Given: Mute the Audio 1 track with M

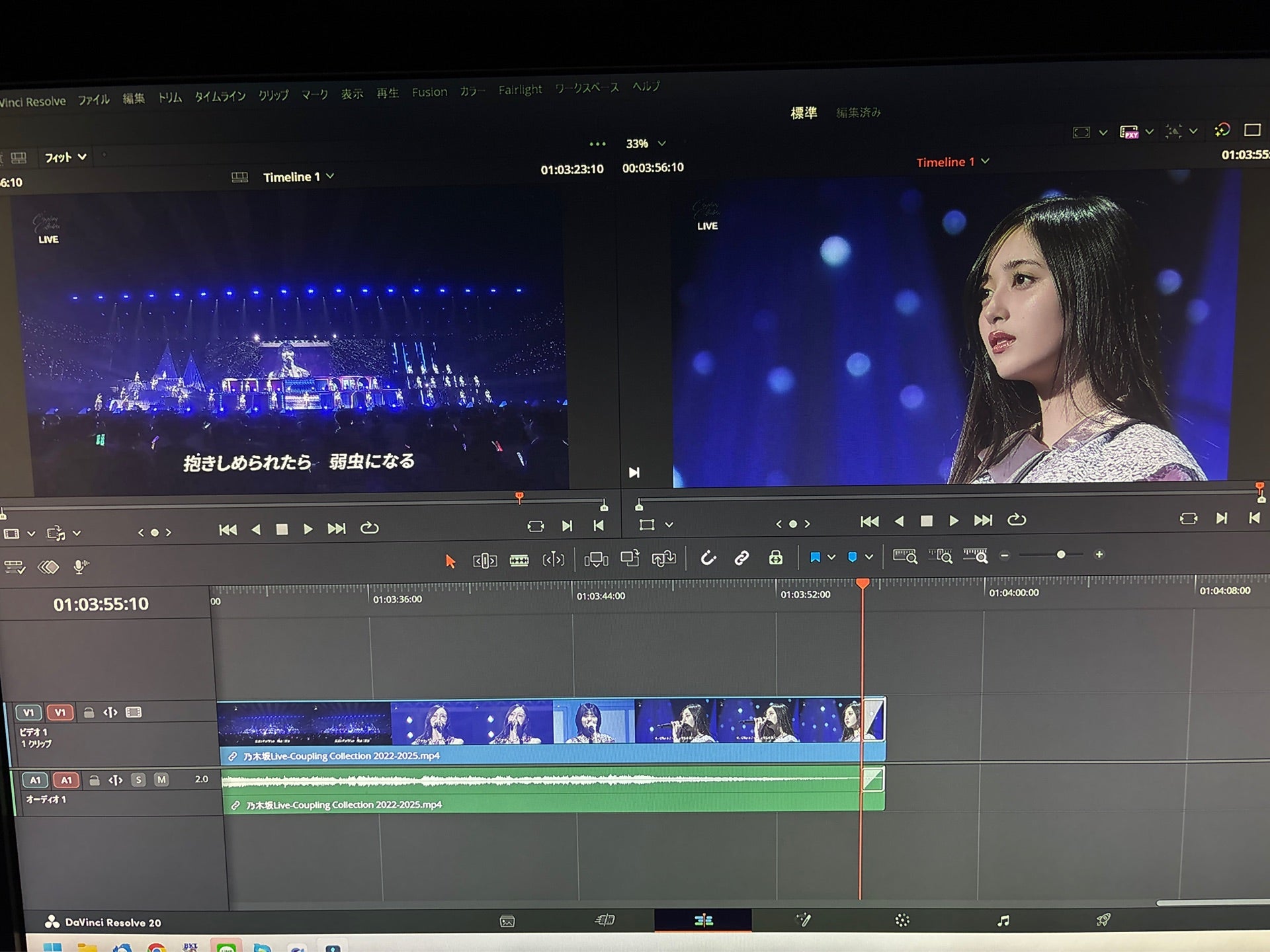Looking at the screenshot, I should click(161, 779).
